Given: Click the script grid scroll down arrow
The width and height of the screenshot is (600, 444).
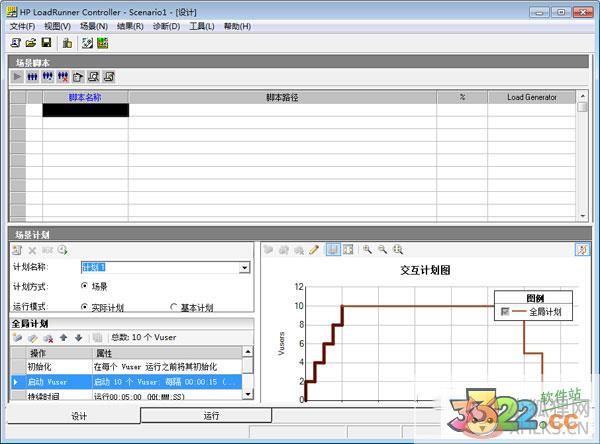Looking at the screenshot, I should tap(582, 216).
